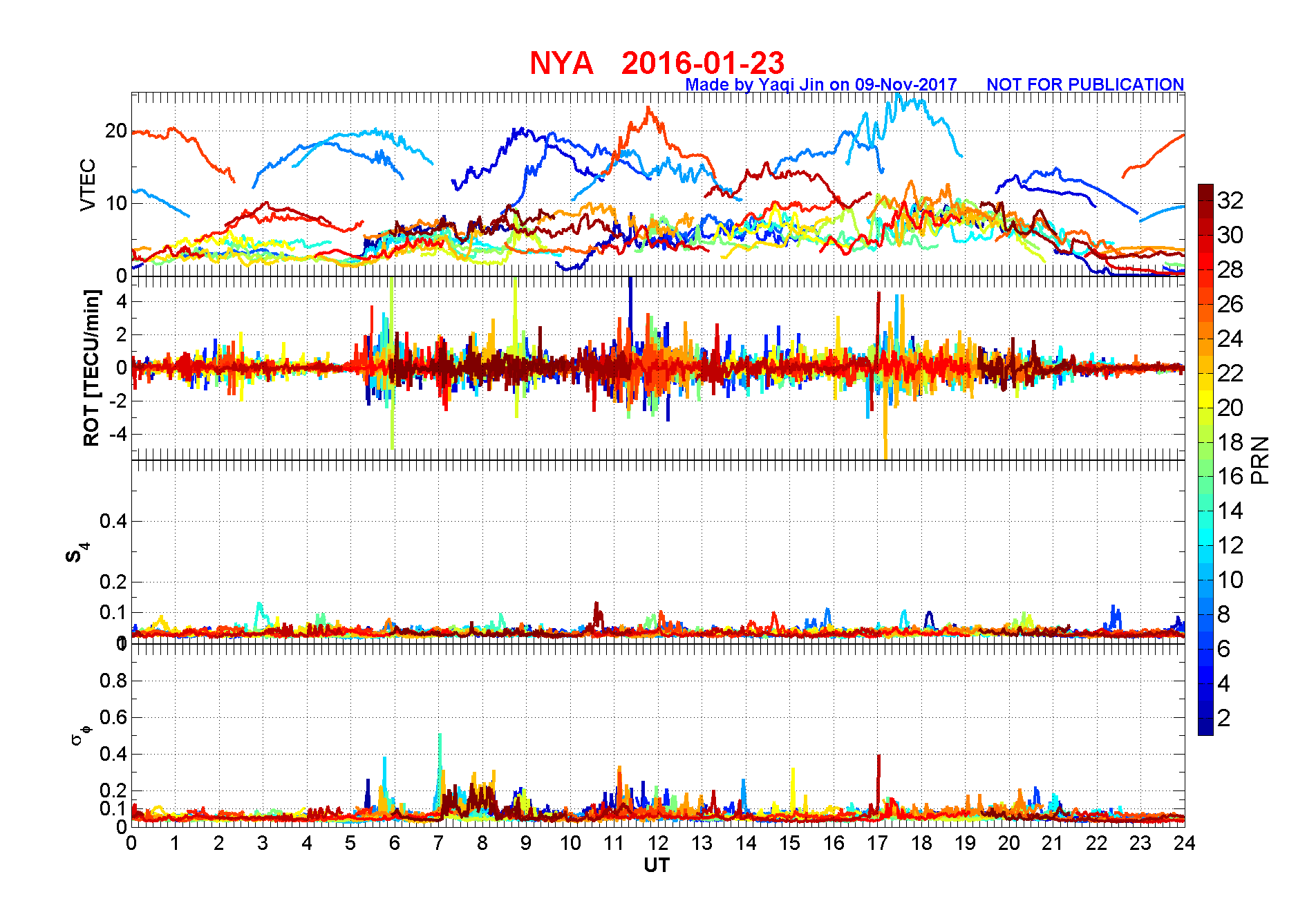
Task: Click hour "1" on the UT axis
Action: point(175,843)
